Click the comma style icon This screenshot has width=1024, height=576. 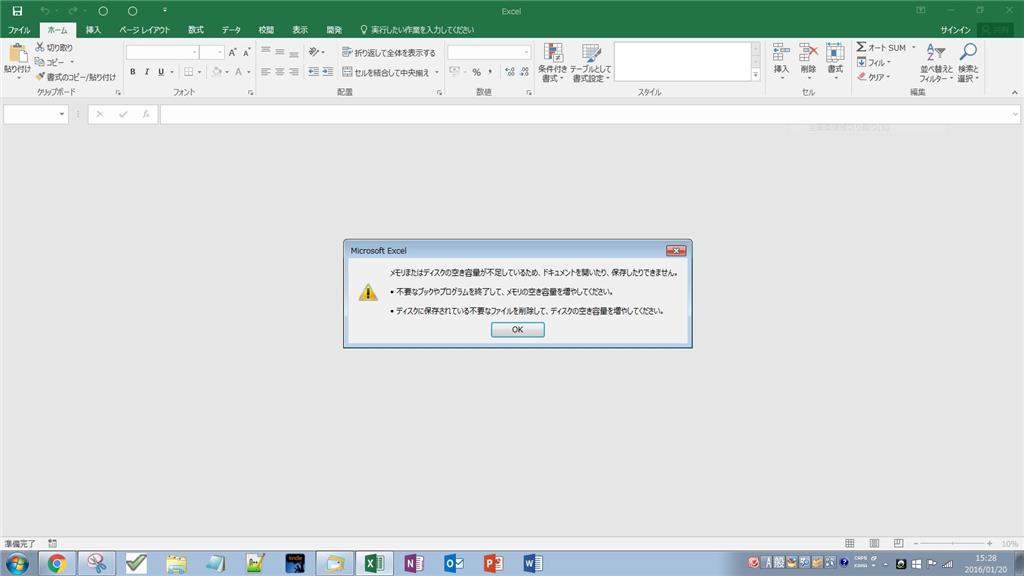pyautogui.click(x=490, y=72)
